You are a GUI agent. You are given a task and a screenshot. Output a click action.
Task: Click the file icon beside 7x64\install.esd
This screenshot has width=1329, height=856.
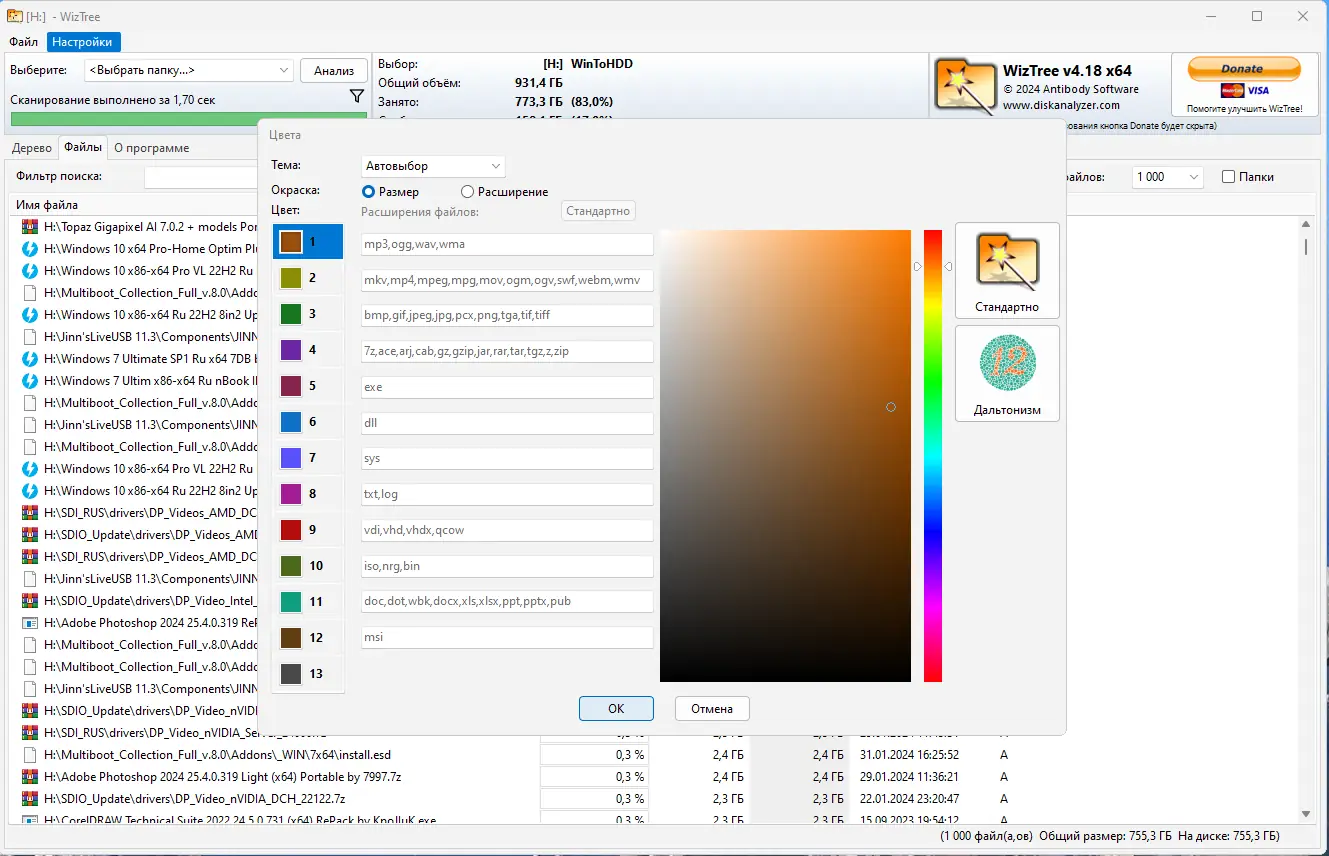pyautogui.click(x=30, y=755)
